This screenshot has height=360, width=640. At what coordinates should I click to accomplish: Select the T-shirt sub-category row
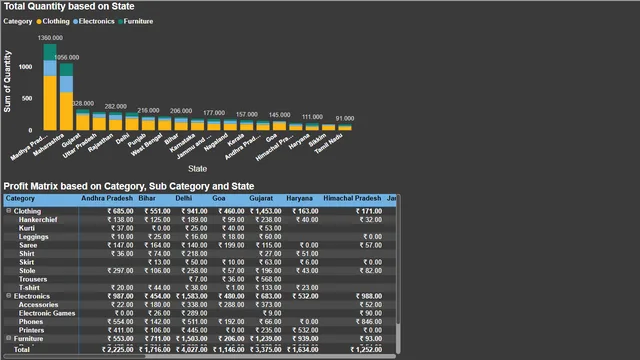point(29,288)
